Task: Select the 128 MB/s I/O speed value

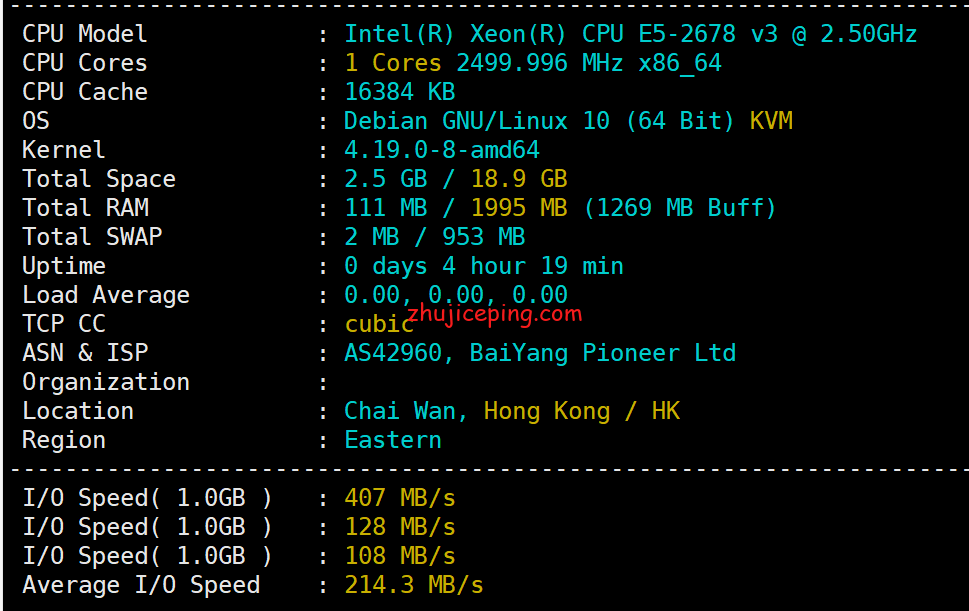Action: (x=400, y=527)
